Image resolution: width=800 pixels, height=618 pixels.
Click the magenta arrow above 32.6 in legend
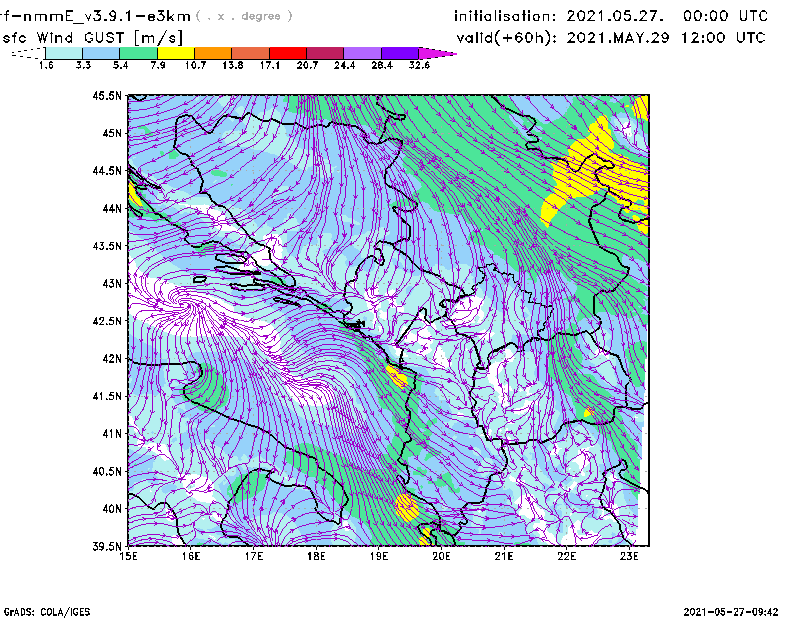tap(437, 53)
